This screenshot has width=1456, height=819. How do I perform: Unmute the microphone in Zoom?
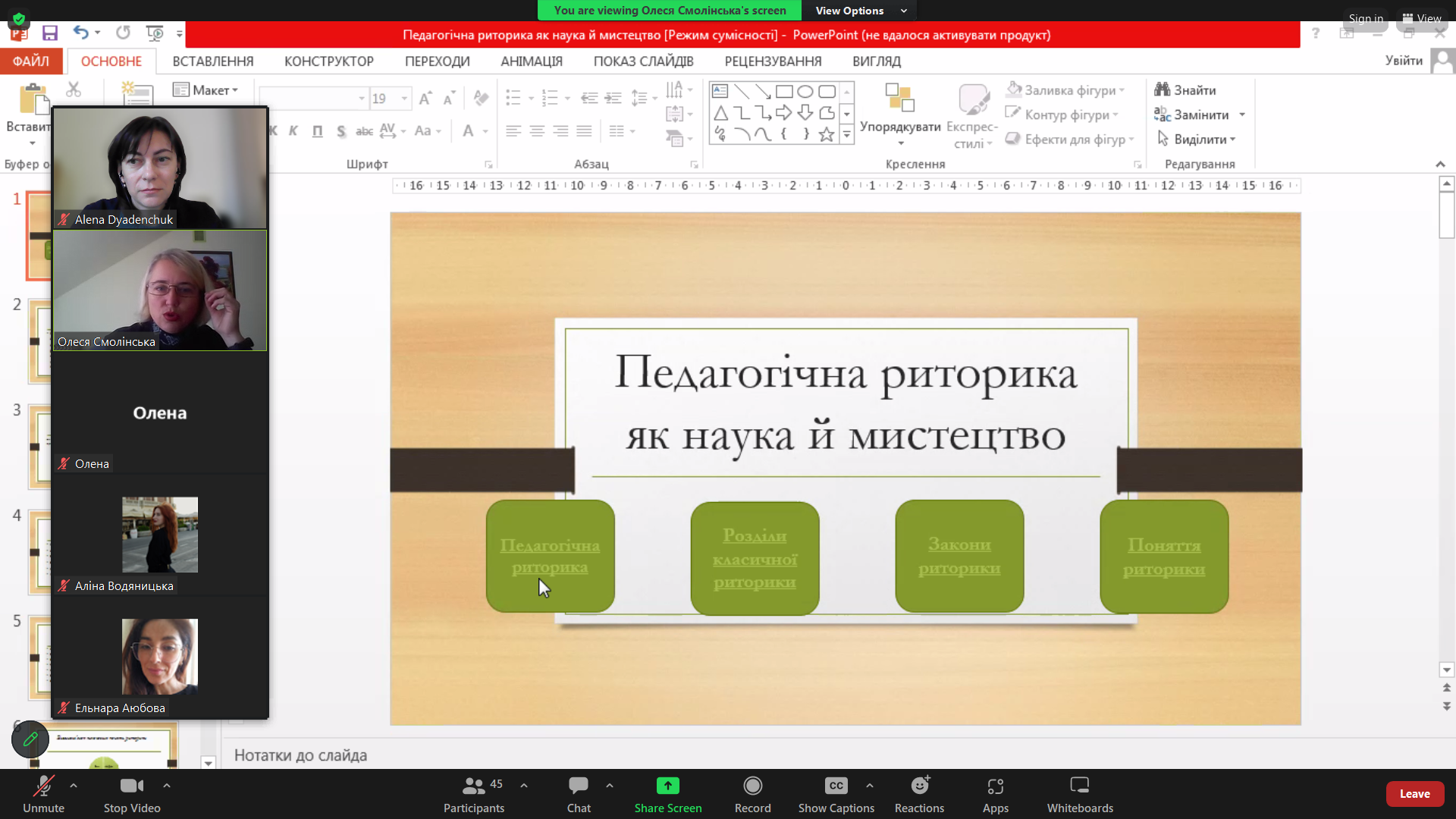[43, 793]
